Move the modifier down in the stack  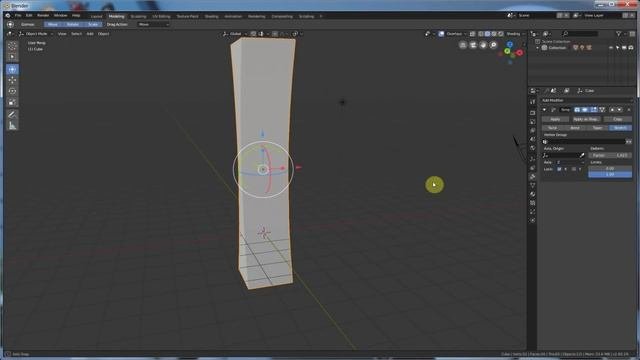pos(620,110)
